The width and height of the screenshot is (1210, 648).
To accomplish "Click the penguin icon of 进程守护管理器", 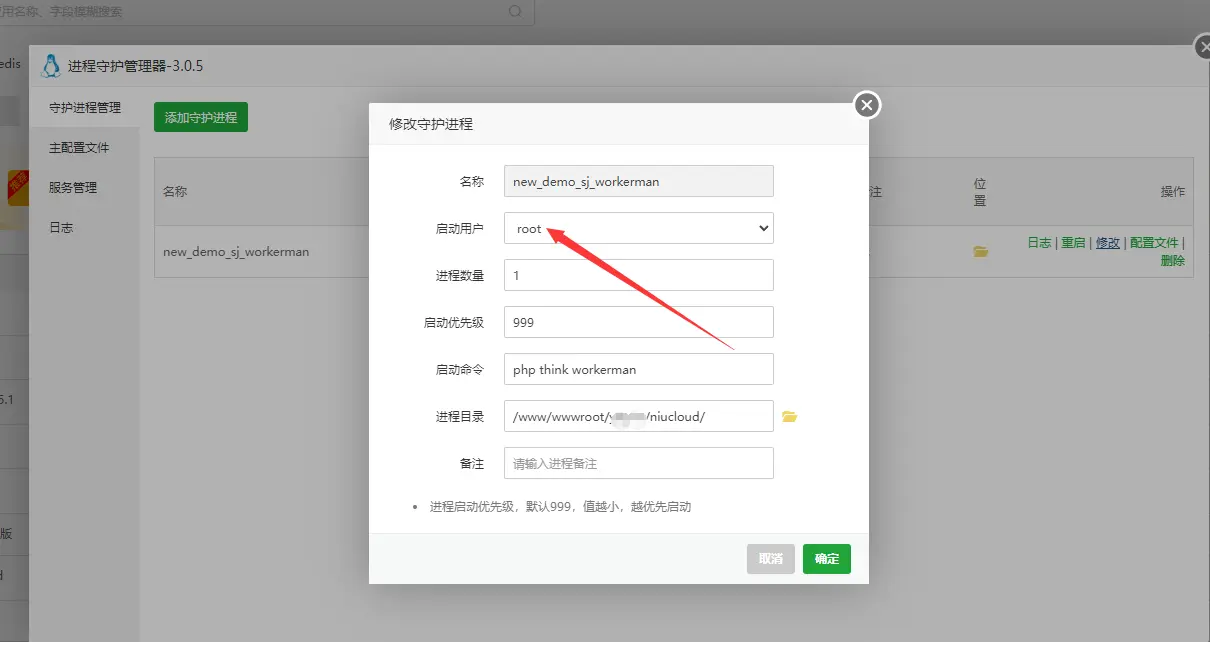I will [x=50, y=67].
